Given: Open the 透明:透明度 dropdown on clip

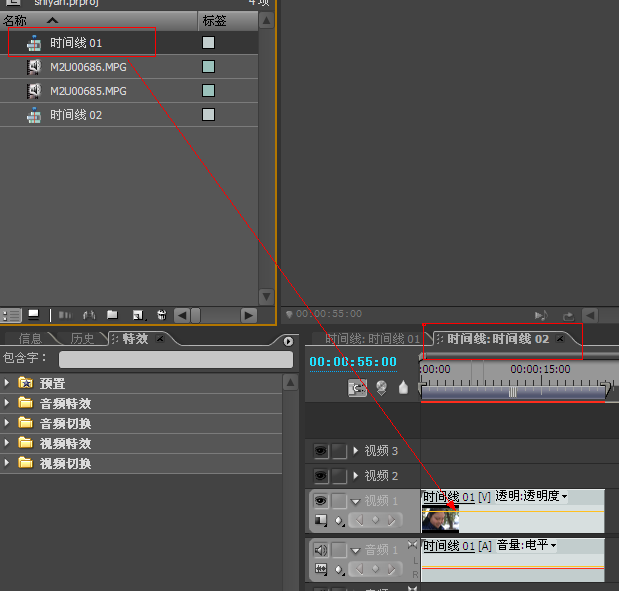Looking at the screenshot, I should [531, 496].
